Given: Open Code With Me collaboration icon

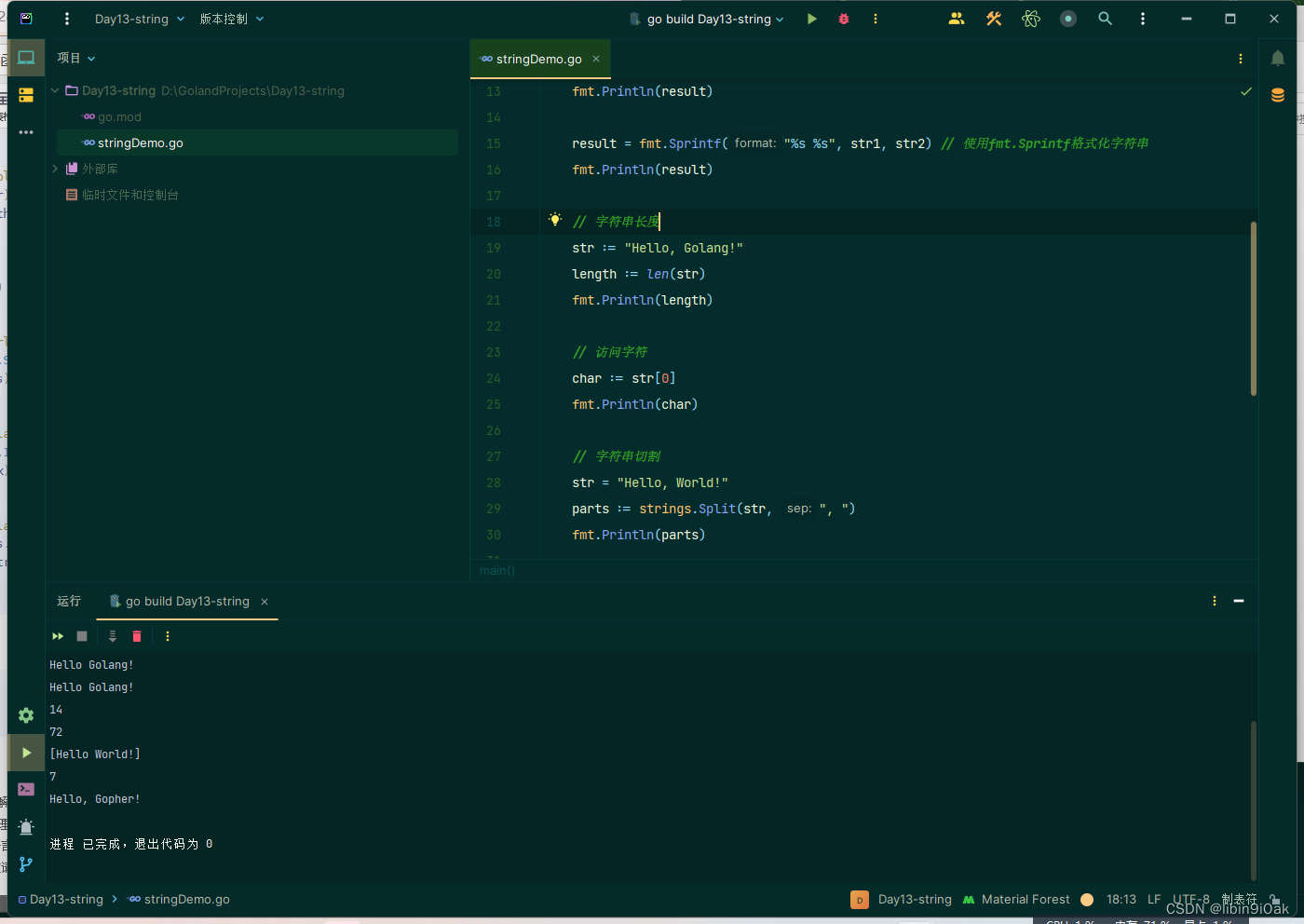Looking at the screenshot, I should click(x=957, y=19).
